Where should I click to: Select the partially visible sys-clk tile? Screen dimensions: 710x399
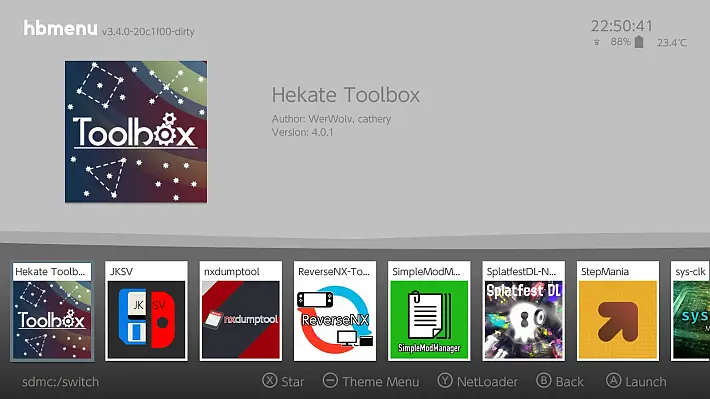[x=690, y=311]
